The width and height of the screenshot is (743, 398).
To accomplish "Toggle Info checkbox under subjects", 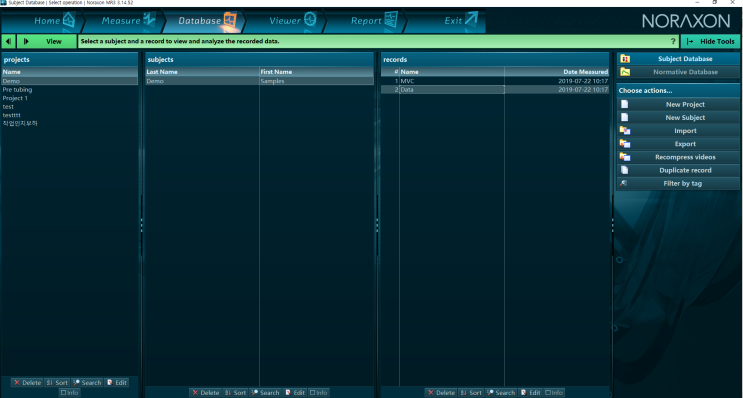I will (318, 392).
